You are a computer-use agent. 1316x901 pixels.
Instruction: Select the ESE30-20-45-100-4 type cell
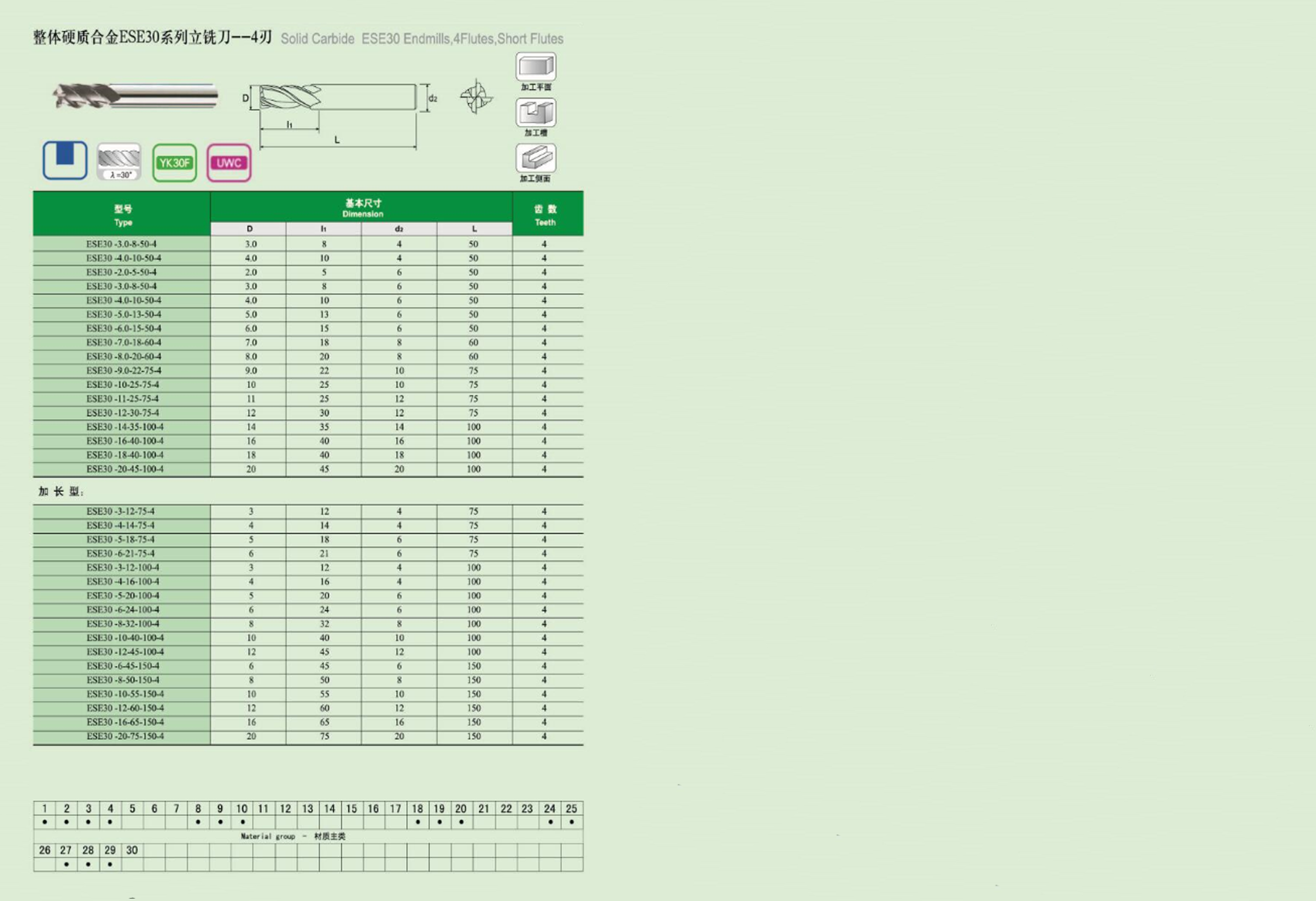(122, 469)
